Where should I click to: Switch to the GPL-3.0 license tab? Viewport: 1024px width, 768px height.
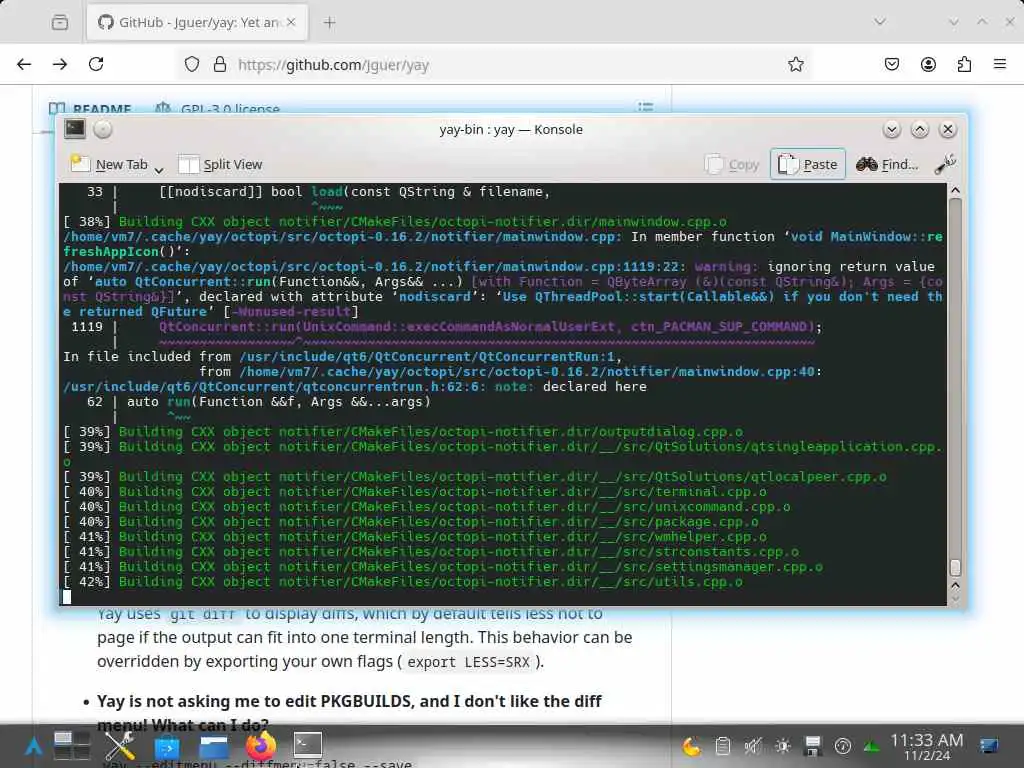coord(218,108)
